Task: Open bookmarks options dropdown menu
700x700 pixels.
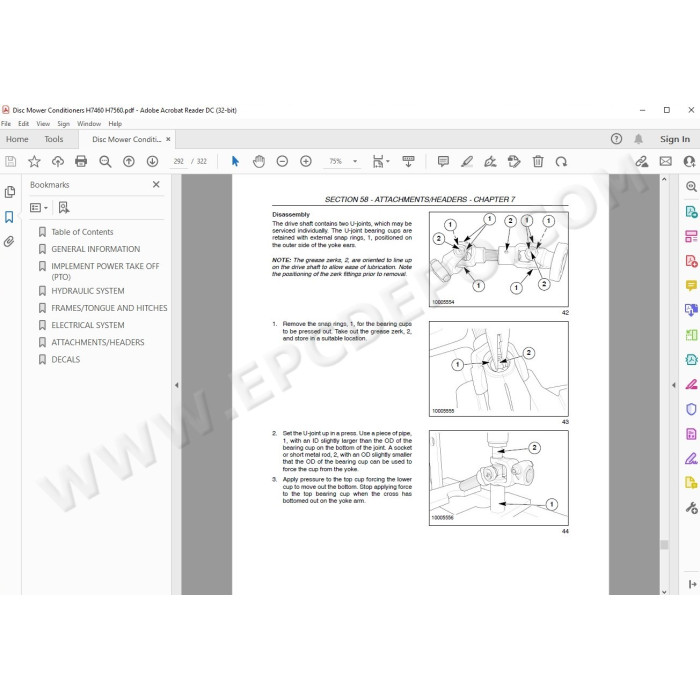Action: pyautogui.click(x=39, y=208)
